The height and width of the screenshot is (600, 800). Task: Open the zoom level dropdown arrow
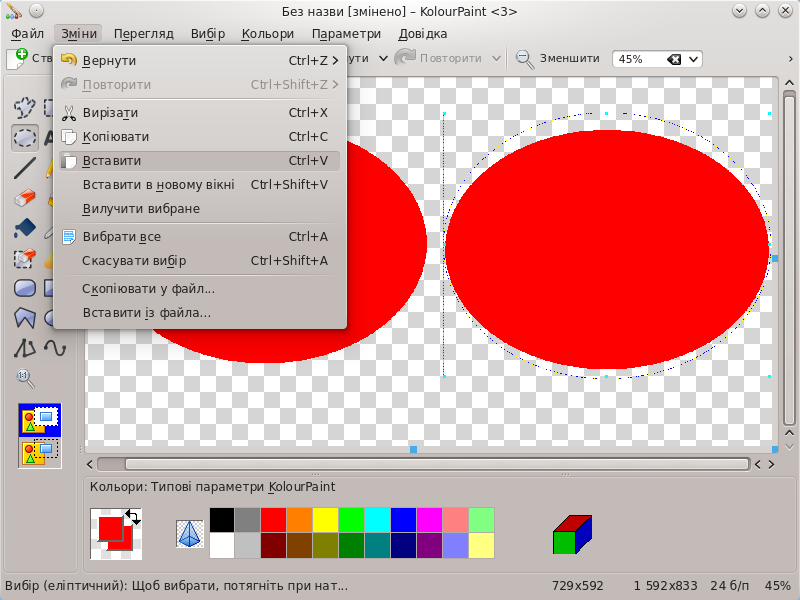(x=693, y=59)
